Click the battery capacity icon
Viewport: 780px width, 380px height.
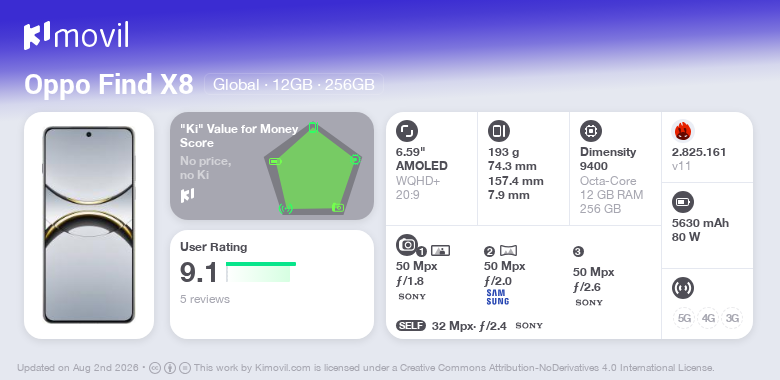click(x=682, y=202)
